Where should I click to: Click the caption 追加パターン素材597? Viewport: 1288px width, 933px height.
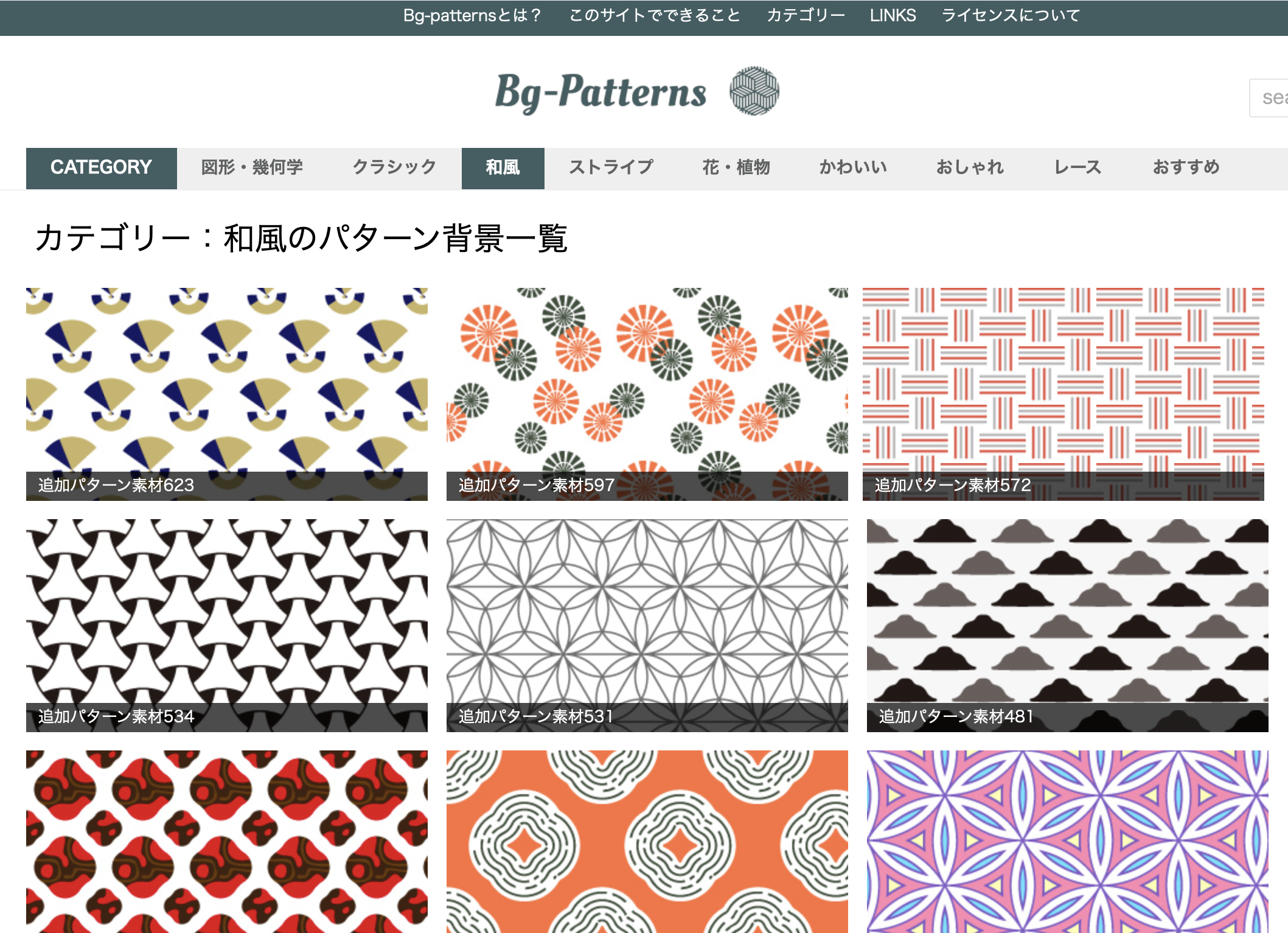pyautogui.click(x=537, y=486)
